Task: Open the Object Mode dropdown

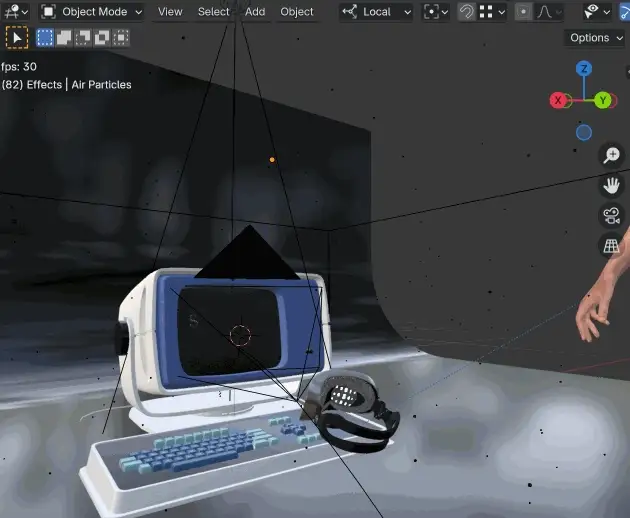Action: click(92, 12)
